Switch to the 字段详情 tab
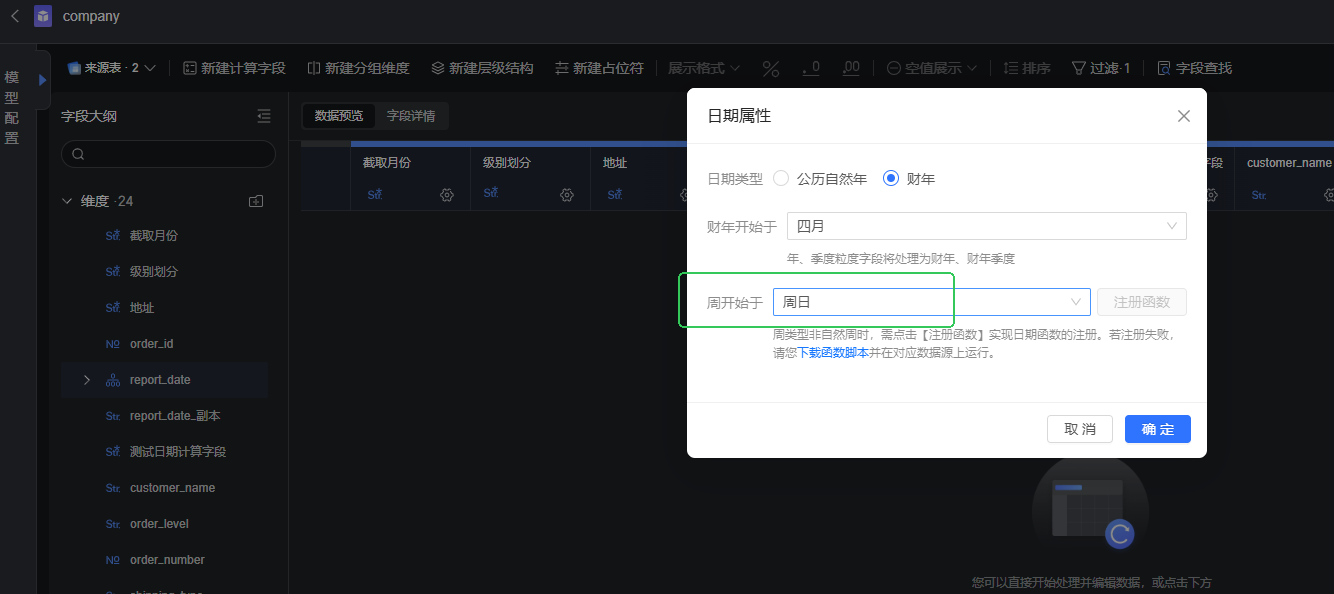 [411, 116]
